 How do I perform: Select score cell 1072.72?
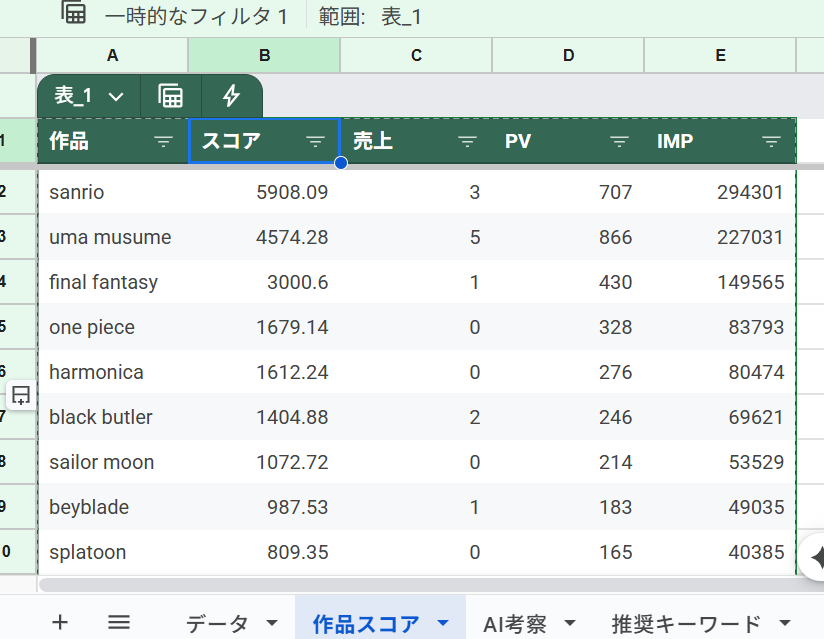(264, 462)
